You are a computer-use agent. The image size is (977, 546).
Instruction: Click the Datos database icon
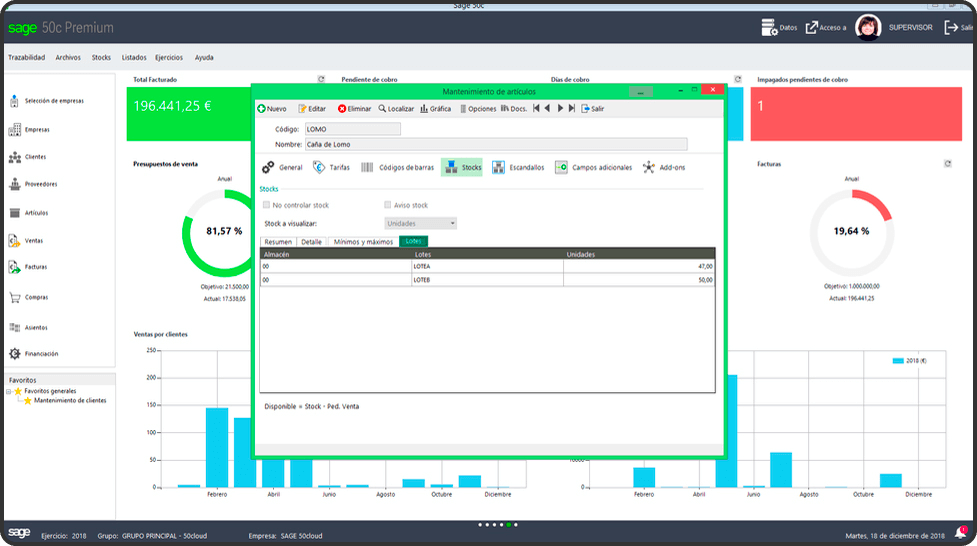pos(769,27)
